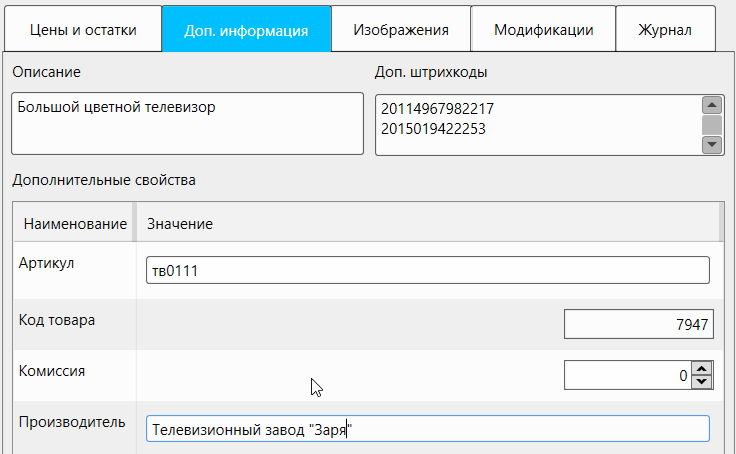Select the Доп. информация tab
Screen dimensions: 736x454
(246, 30)
